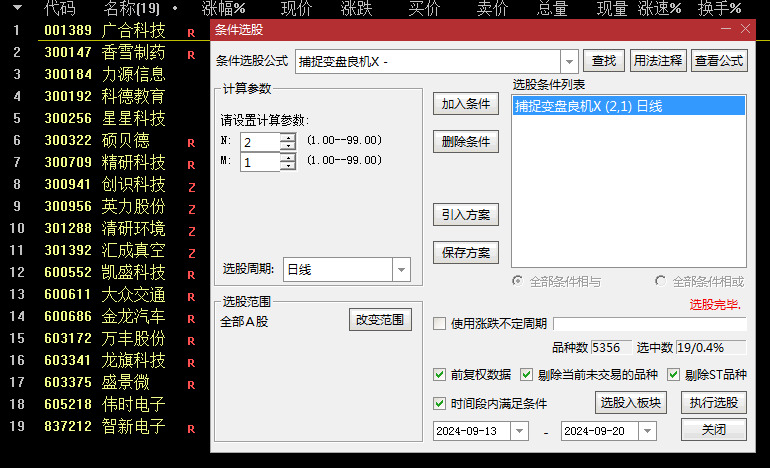Increase M parameter with up arrow
Viewport: 770px width, 468px height.
(288, 158)
